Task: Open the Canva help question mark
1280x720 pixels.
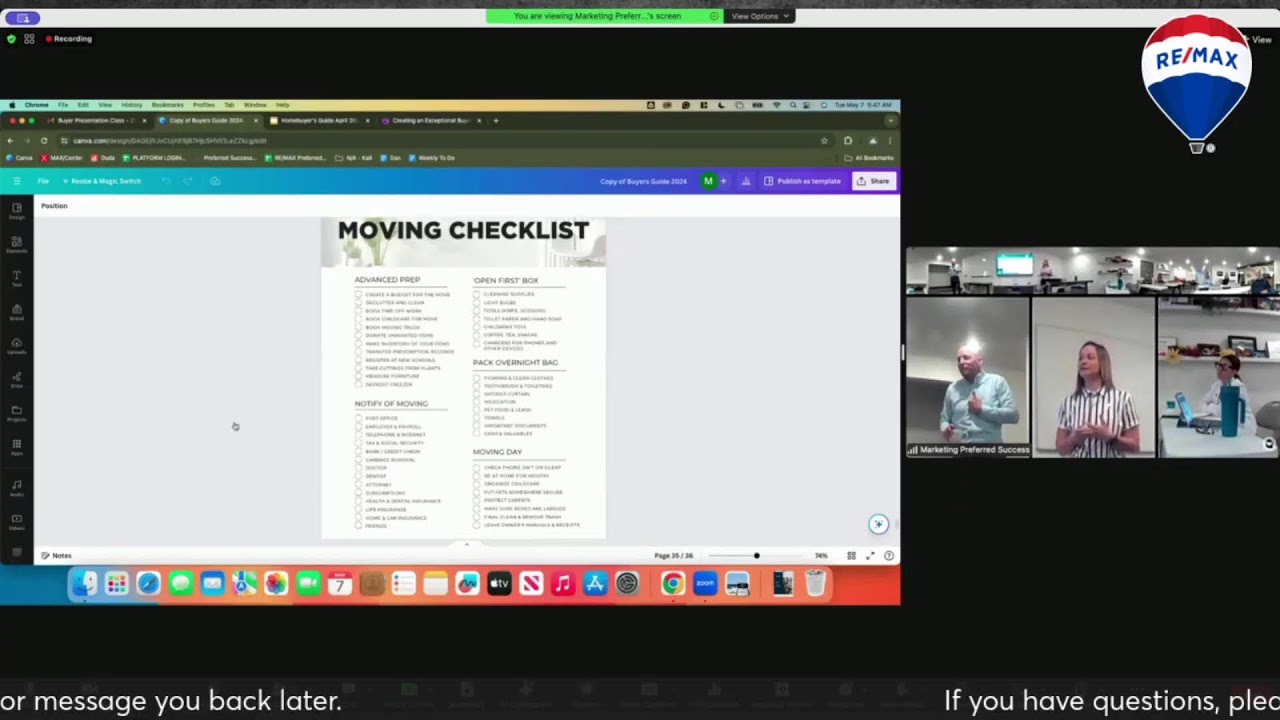Action: tap(888, 555)
